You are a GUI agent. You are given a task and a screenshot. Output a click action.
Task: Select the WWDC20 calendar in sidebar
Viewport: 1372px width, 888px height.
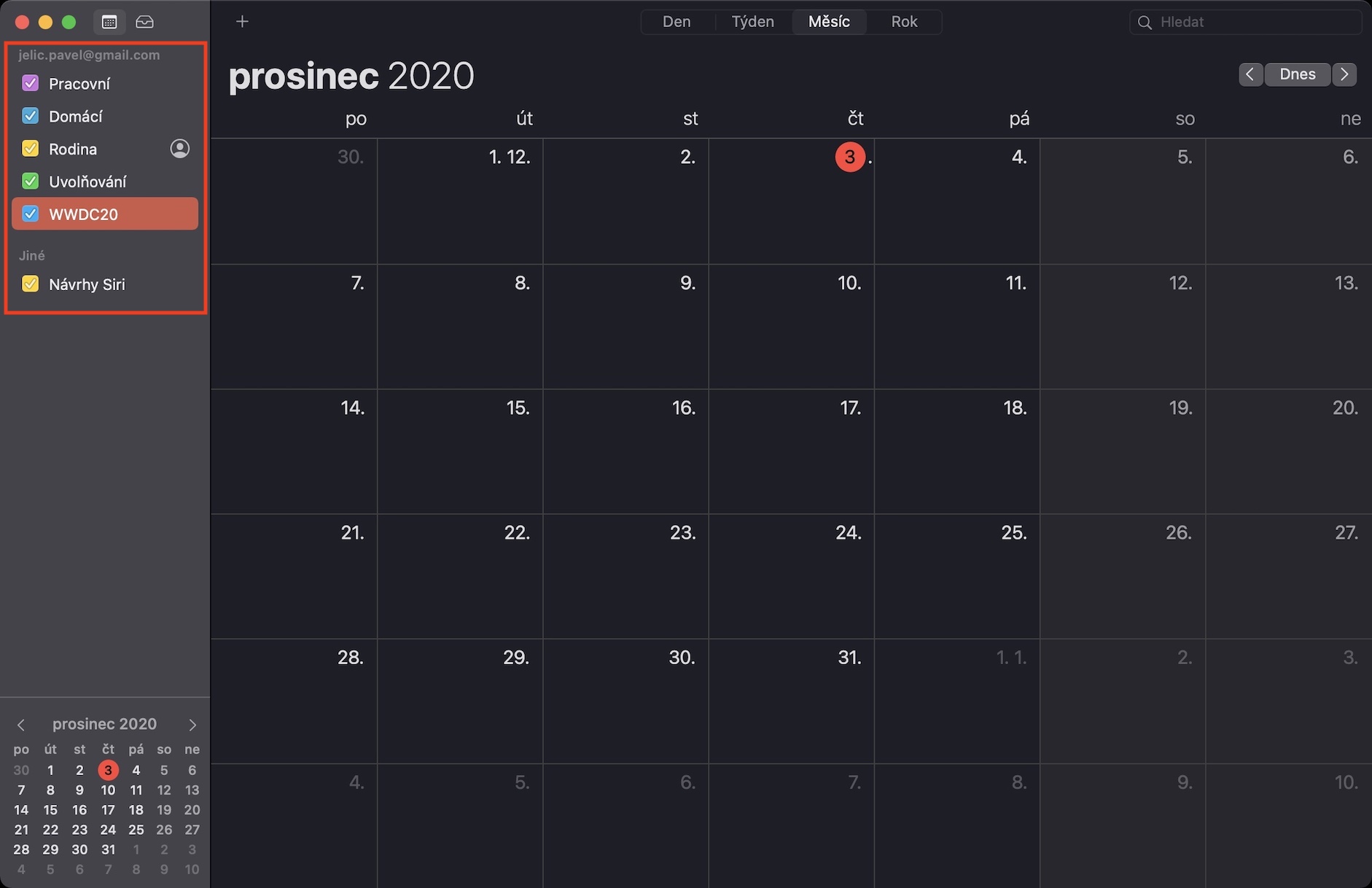pyautogui.click(x=109, y=214)
